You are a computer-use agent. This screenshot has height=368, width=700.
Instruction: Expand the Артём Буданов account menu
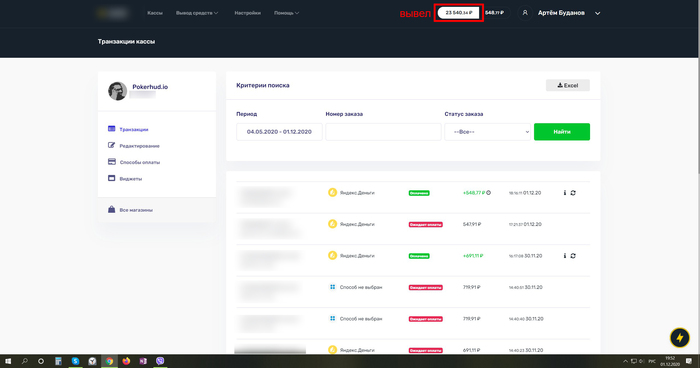pyautogui.click(x=569, y=13)
